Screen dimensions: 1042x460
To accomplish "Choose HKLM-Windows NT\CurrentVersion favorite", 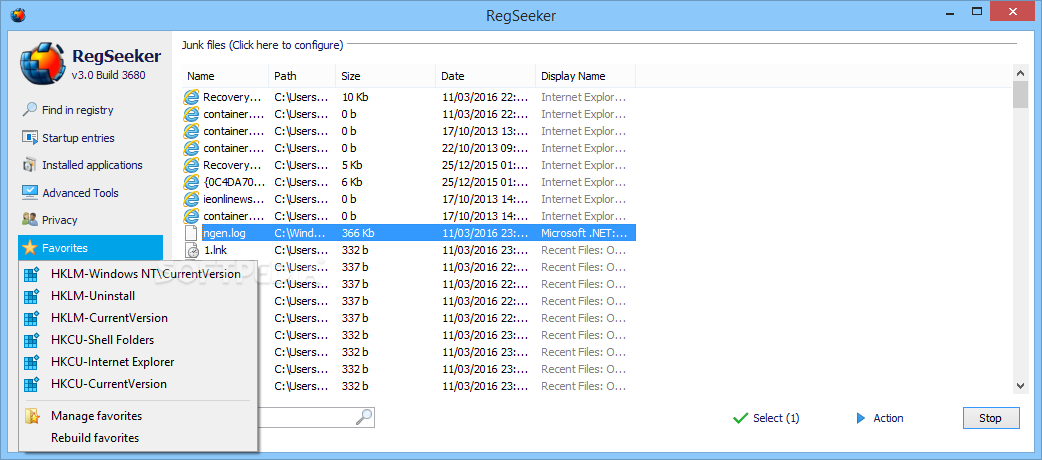I will (x=138, y=274).
